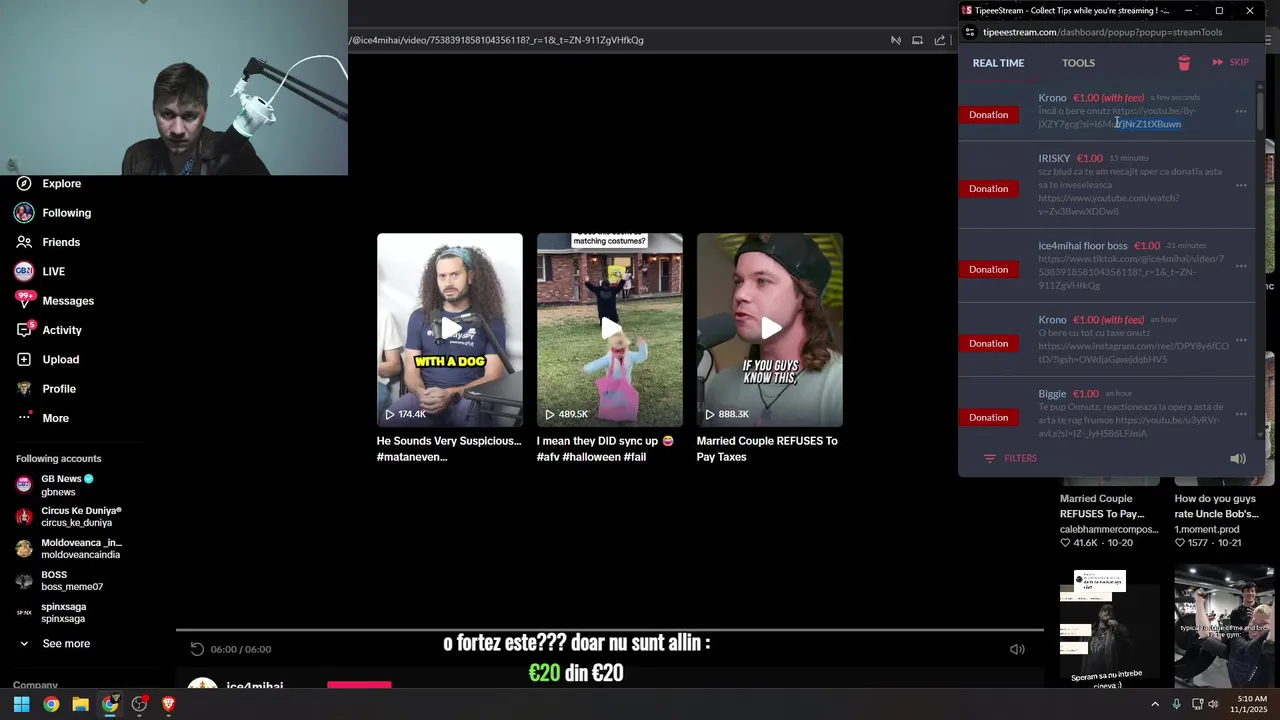
Task: Click the trash icon in TipeeeStream
Action: pyautogui.click(x=1184, y=63)
